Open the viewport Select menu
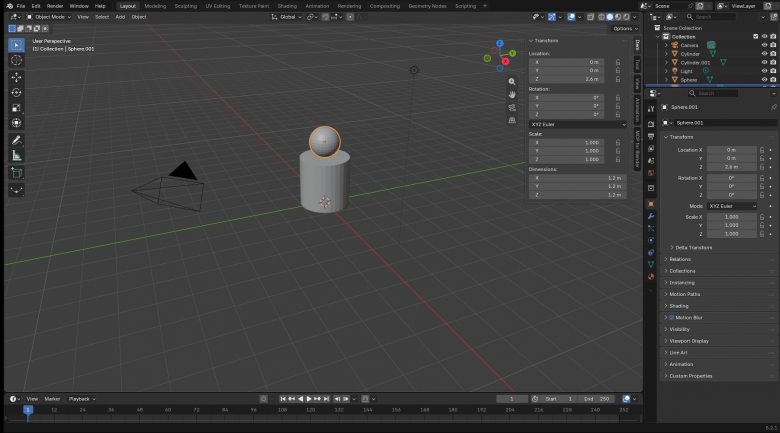780x433 pixels. (102, 17)
